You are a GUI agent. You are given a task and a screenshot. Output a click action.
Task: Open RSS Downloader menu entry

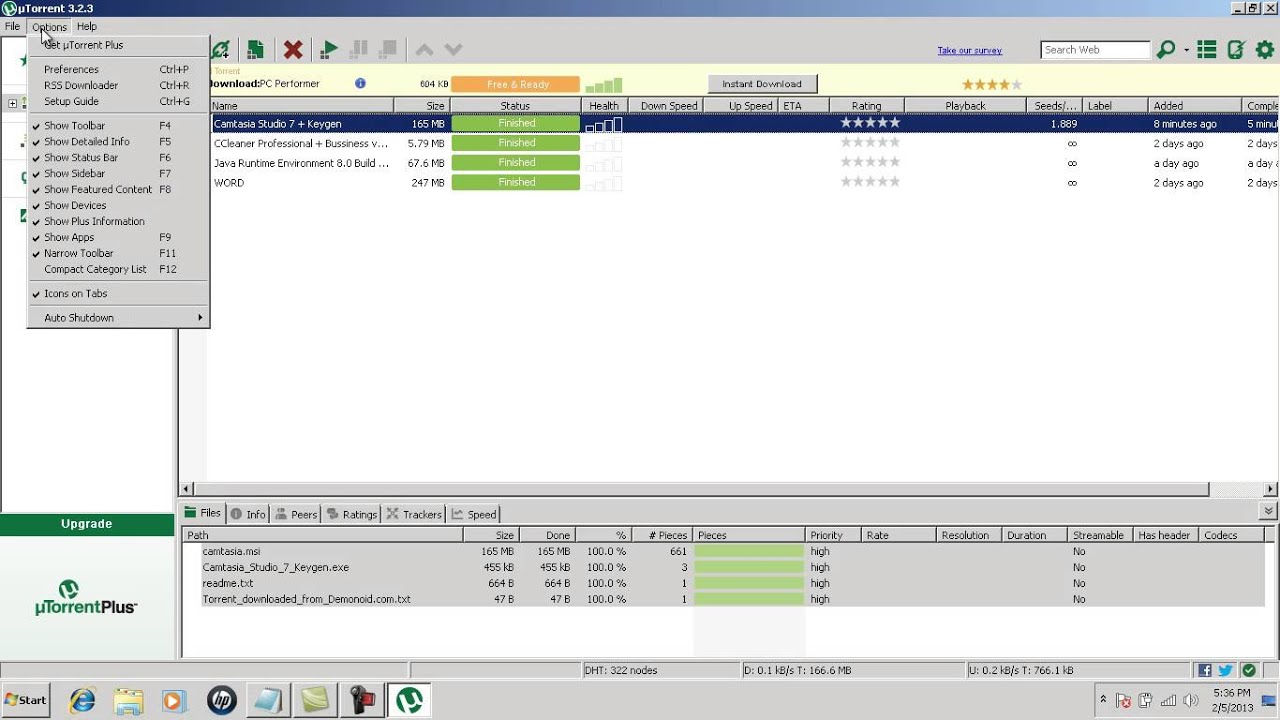pos(118,86)
